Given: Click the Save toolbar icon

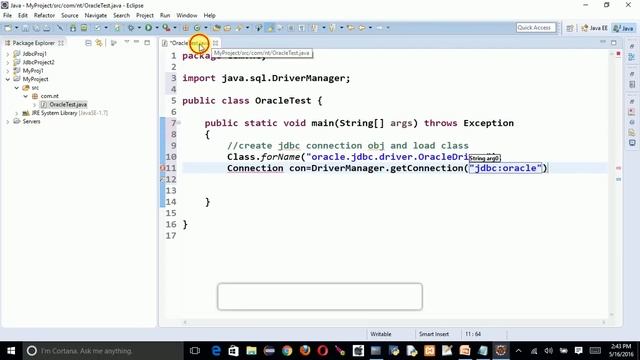Looking at the screenshot, I should (x=25, y=28).
